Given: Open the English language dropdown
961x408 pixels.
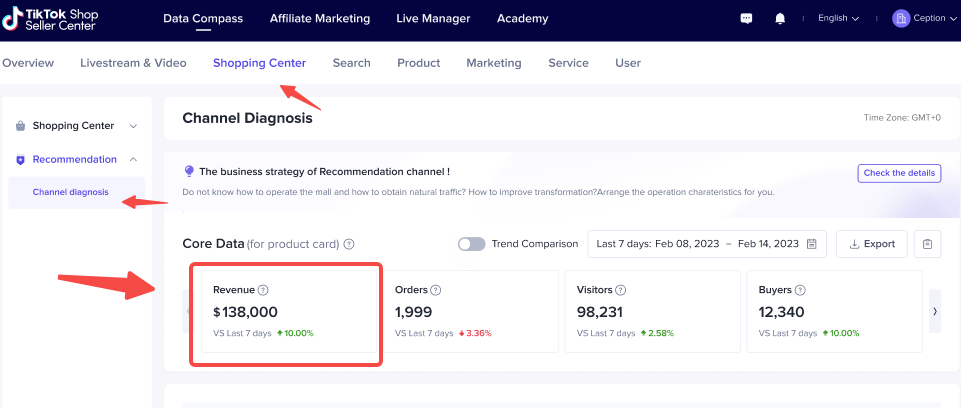Looking at the screenshot, I should point(838,18).
